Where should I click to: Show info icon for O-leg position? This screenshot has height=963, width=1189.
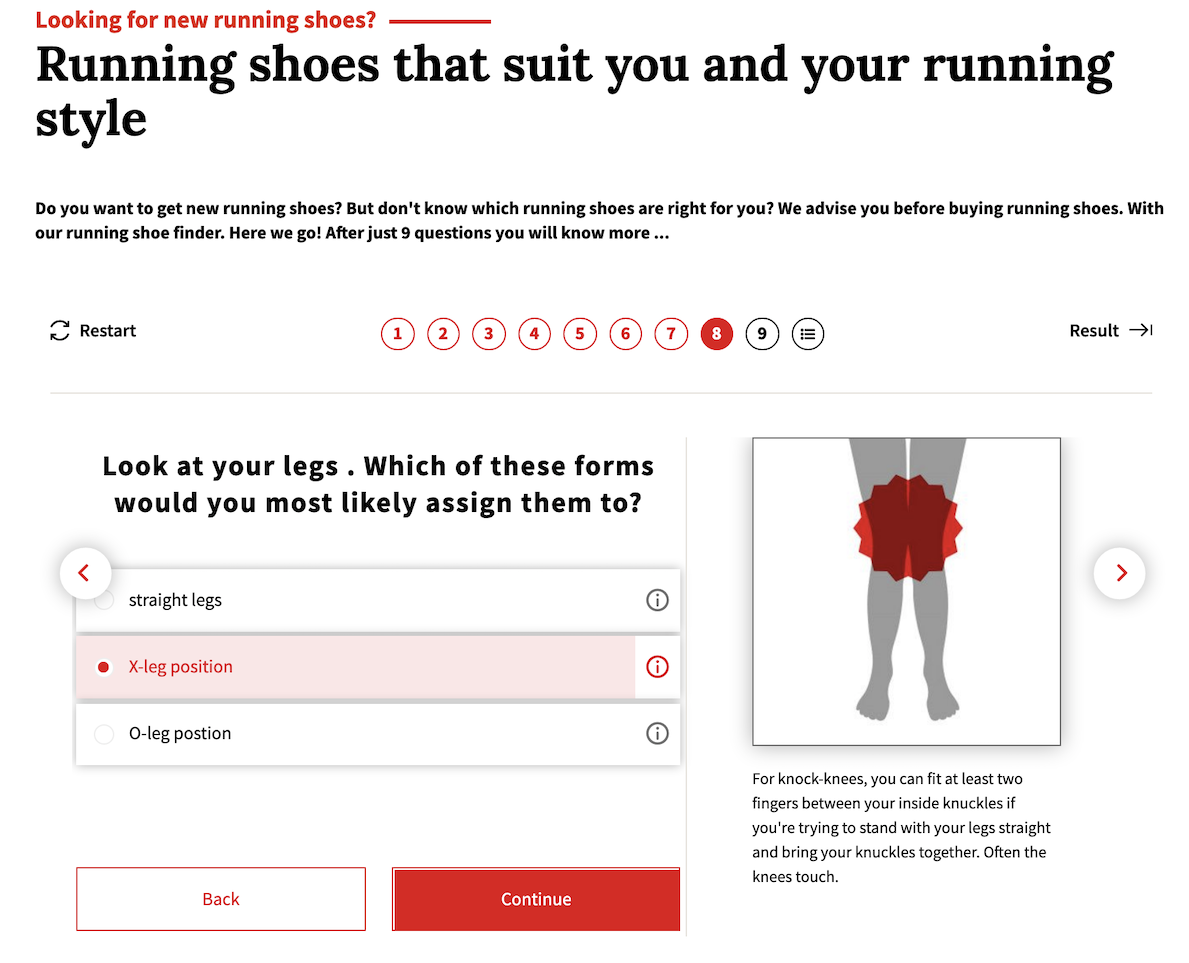tap(657, 734)
